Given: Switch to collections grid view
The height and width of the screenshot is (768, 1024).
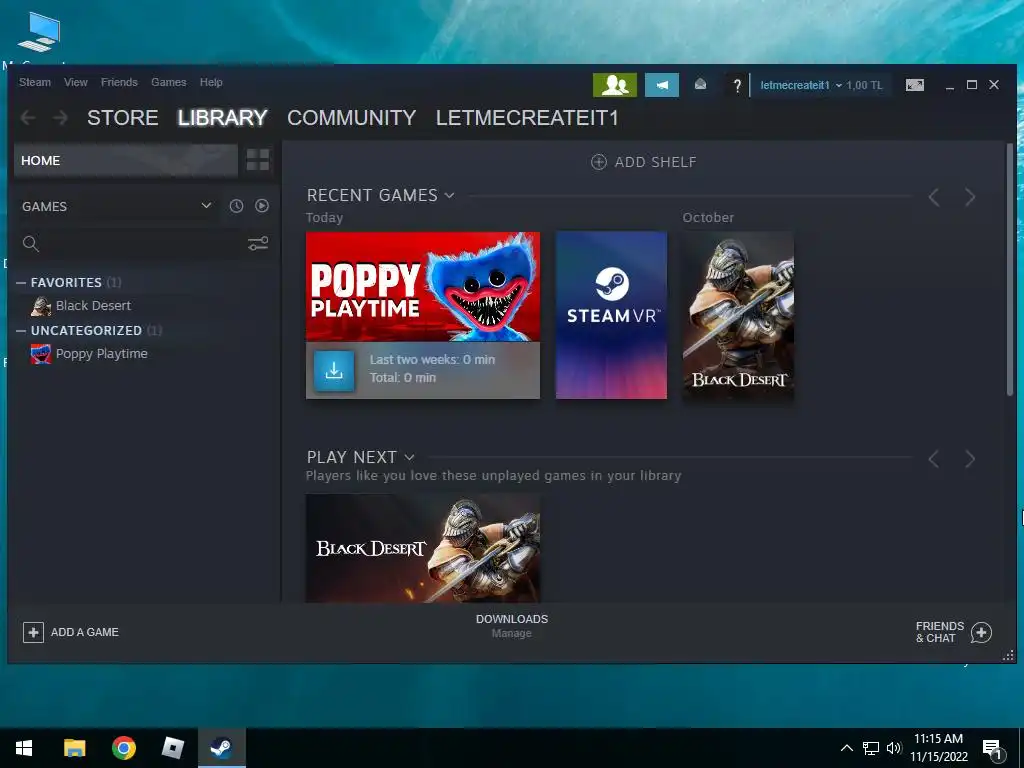Looking at the screenshot, I should (x=258, y=160).
